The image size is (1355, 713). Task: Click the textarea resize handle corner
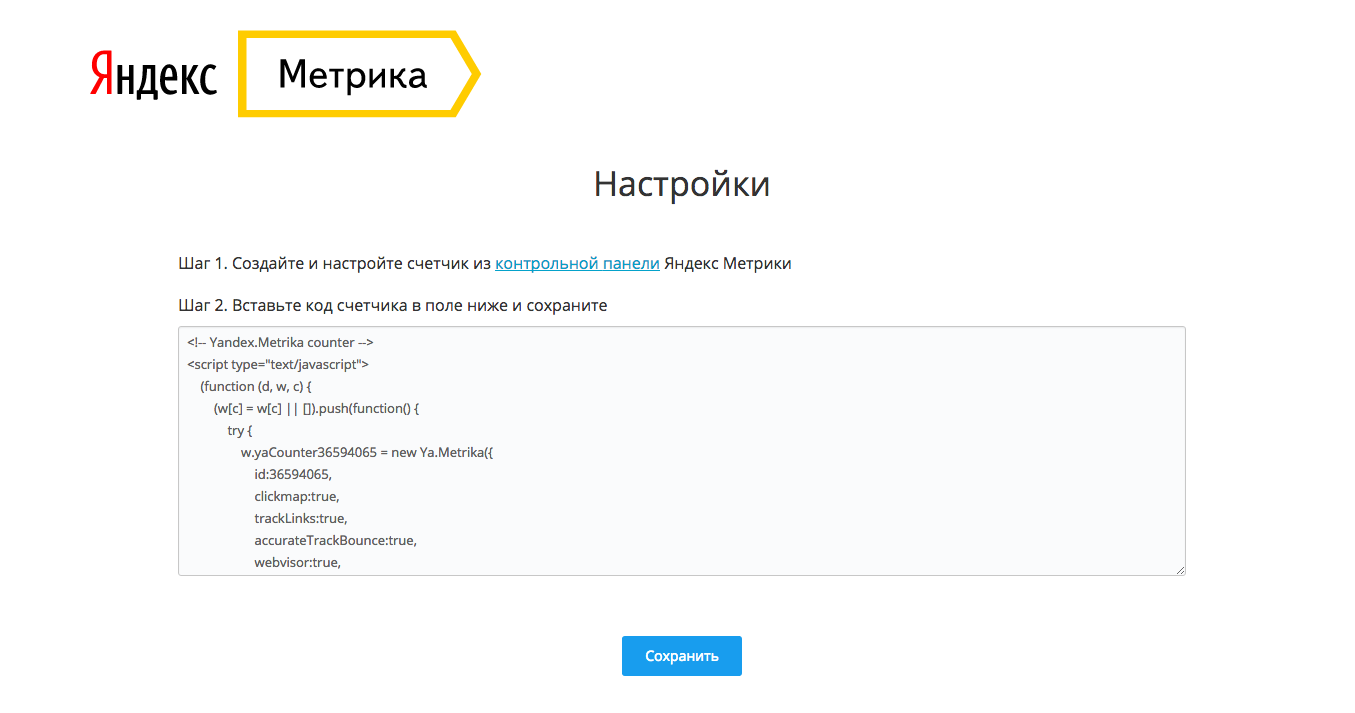[x=1180, y=570]
